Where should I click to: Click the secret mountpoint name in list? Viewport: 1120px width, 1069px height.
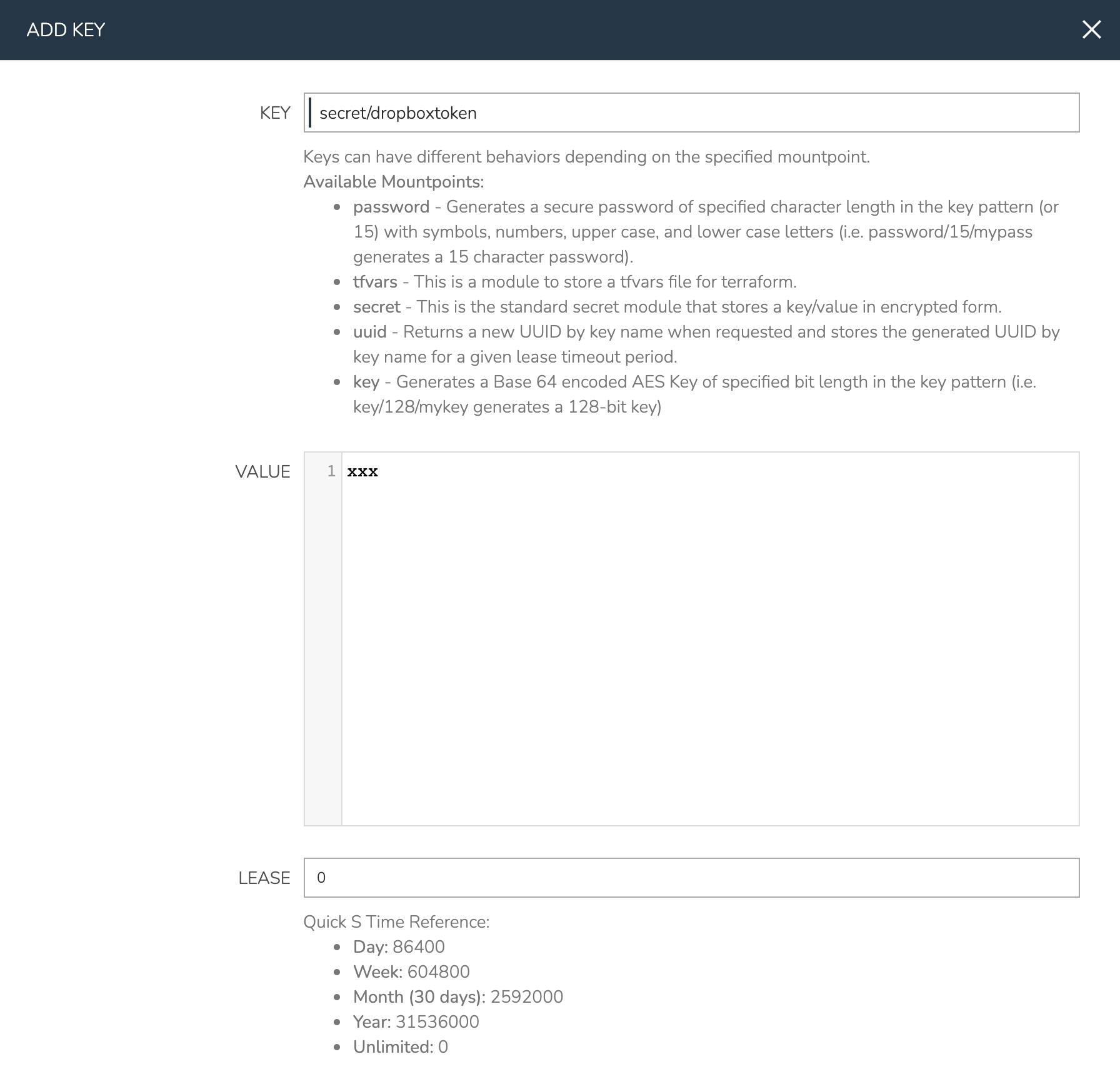[377, 307]
